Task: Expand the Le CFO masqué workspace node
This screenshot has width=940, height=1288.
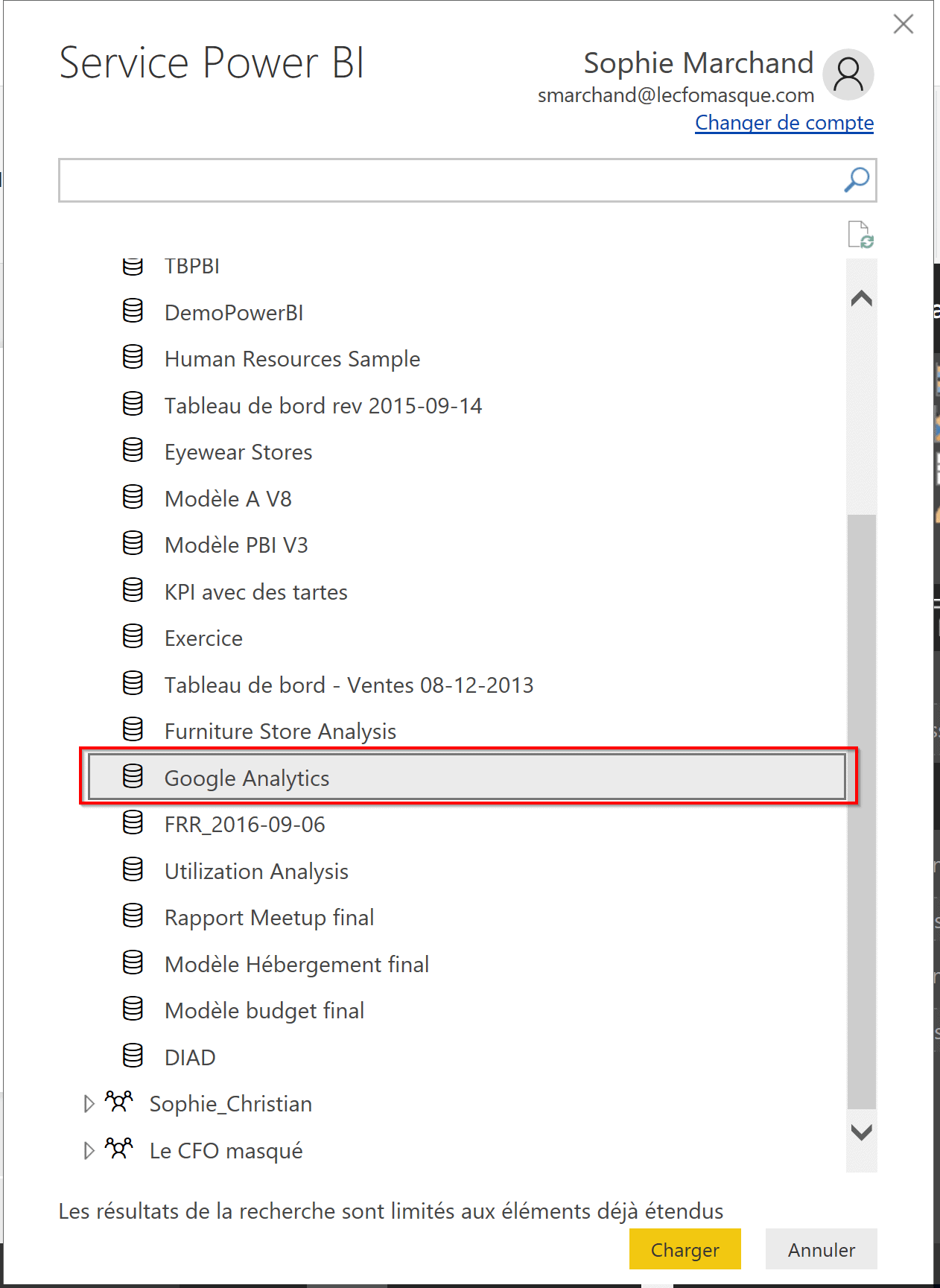Action: click(89, 1150)
